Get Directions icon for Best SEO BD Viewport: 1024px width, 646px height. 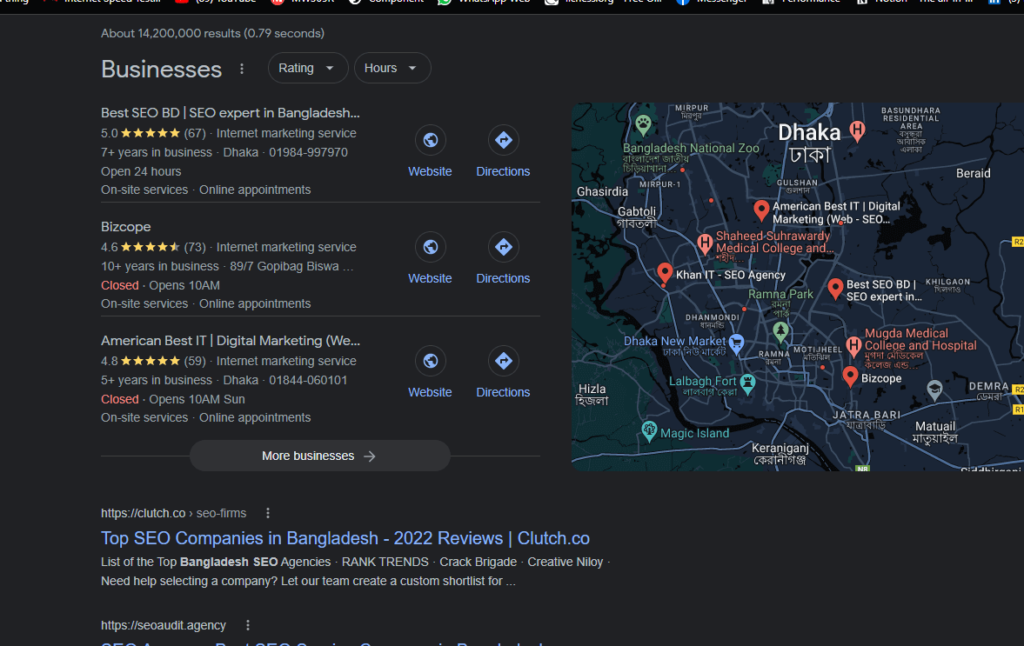503,140
